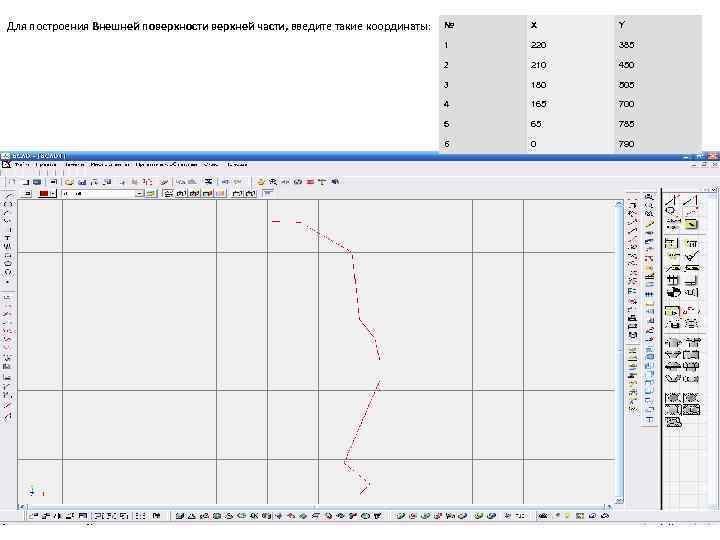The height and width of the screenshot is (540, 720).
Task: Click the cell with value 220
Action: coord(538,45)
